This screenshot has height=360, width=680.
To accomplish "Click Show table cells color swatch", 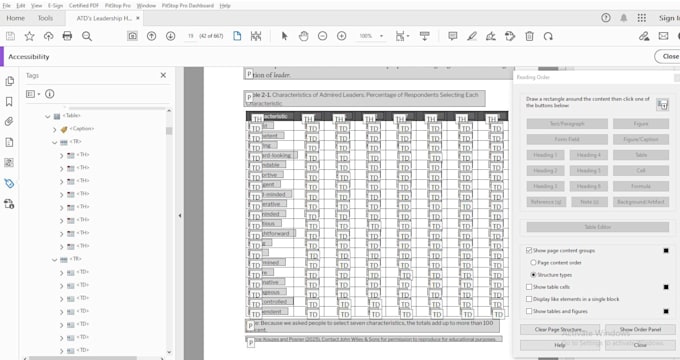I will coord(666,287).
